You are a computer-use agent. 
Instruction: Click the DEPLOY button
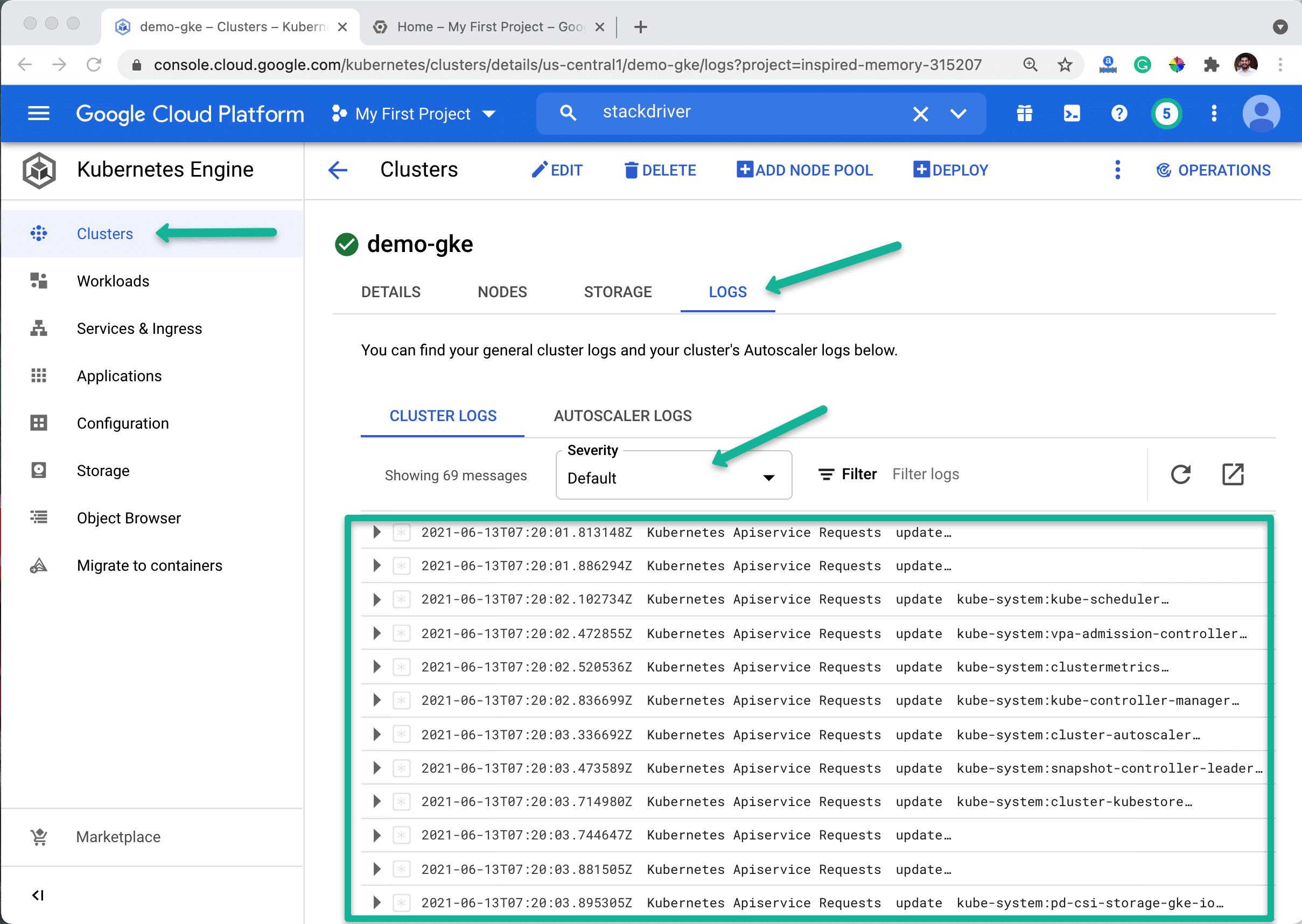(950, 170)
